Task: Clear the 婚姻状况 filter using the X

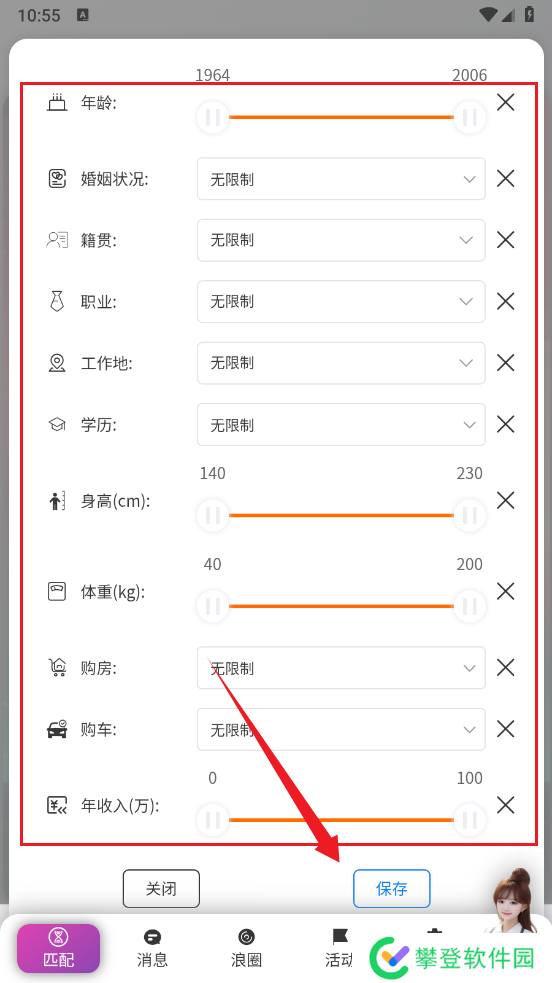Action: [505, 179]
